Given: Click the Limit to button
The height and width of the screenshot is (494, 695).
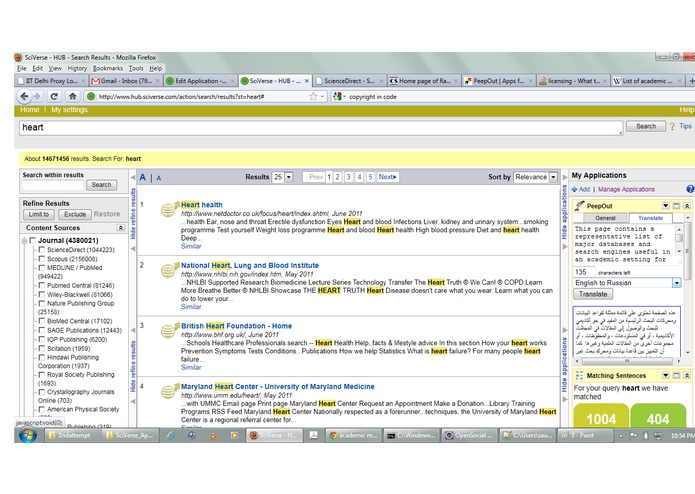Looking at the screenshot, I should [x=39, y=214].
